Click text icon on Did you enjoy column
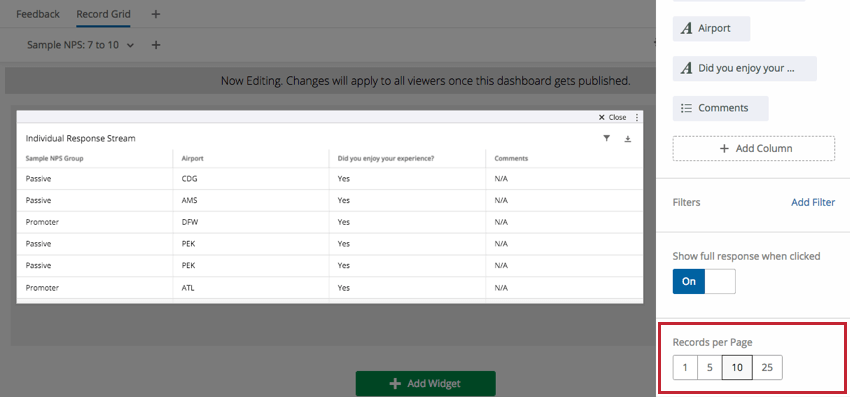Image resolution: width=850 pixels, height=397 pixels. (x=686, y=68)
